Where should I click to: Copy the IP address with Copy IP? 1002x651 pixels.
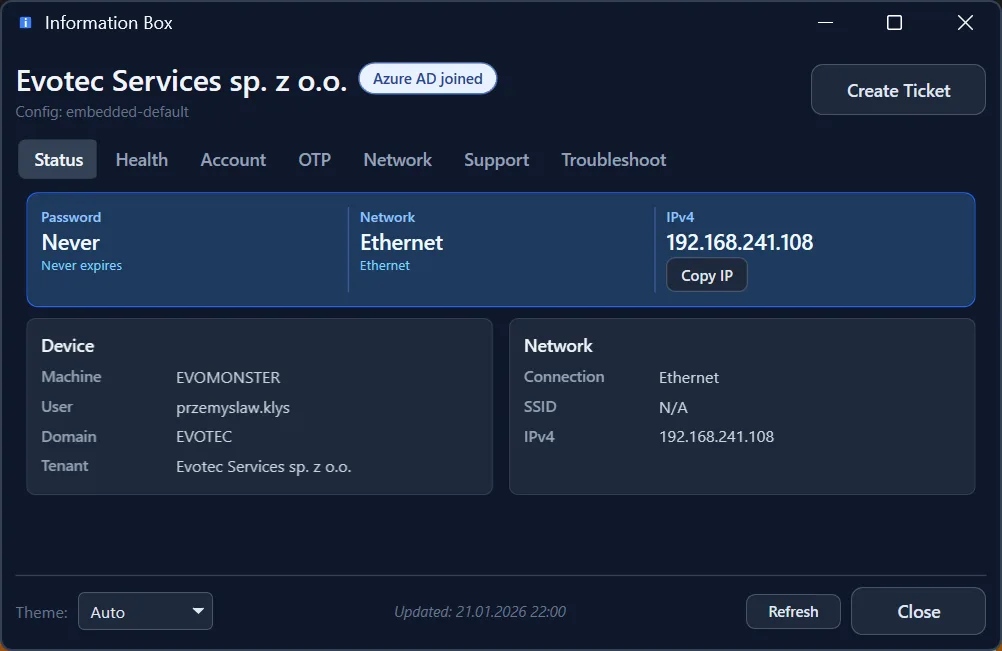[707, 275]
